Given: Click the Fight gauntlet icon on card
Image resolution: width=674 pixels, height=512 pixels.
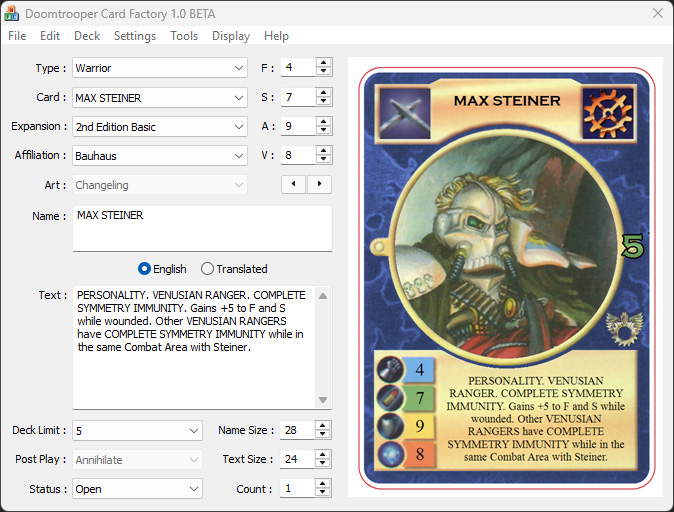Looking at the screenshot, I should [x=390, y=370].
